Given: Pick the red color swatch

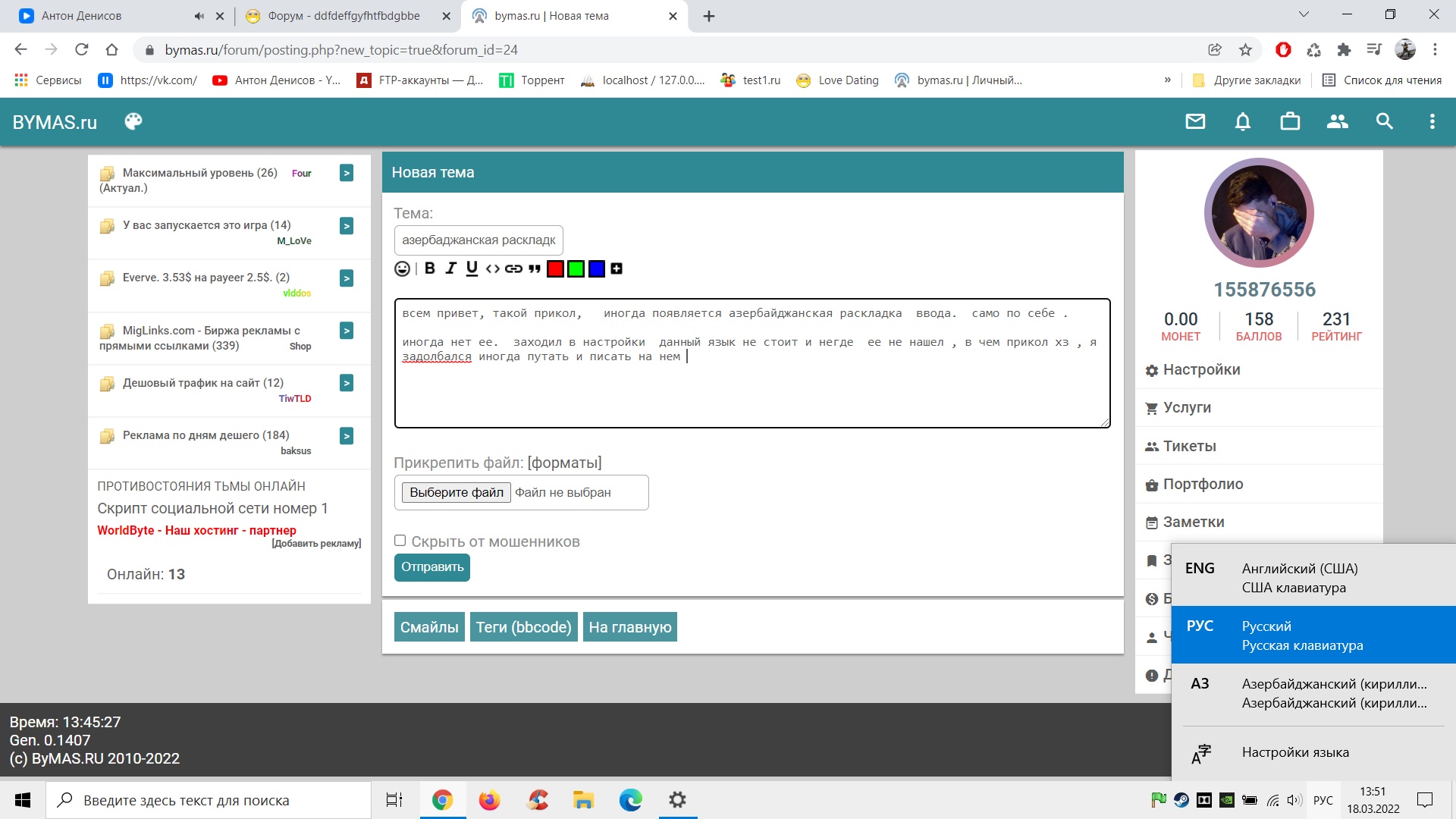Looking at the screenshot, I should [x=555, y=268].
